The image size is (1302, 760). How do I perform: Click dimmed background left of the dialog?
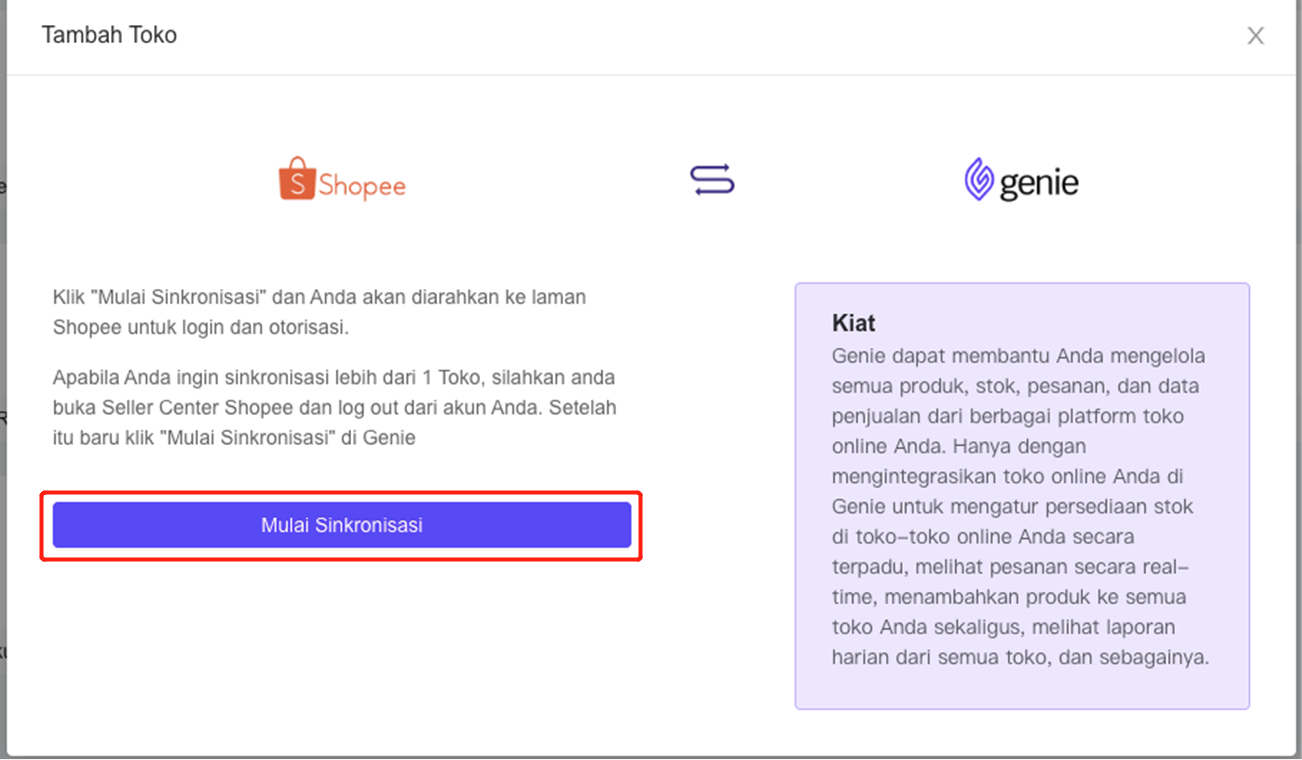coord(3,400)
